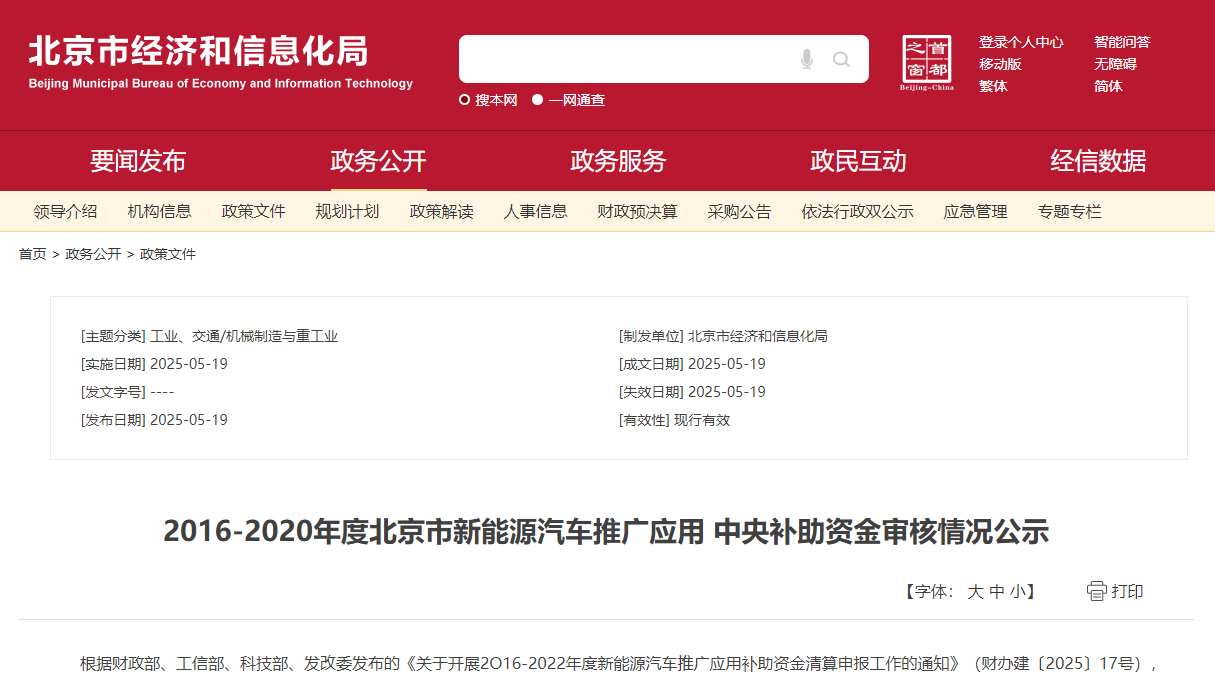Screen dimensions: 1215x679
Task: Select the 一网通查 radio option
Action: [538, 100]
